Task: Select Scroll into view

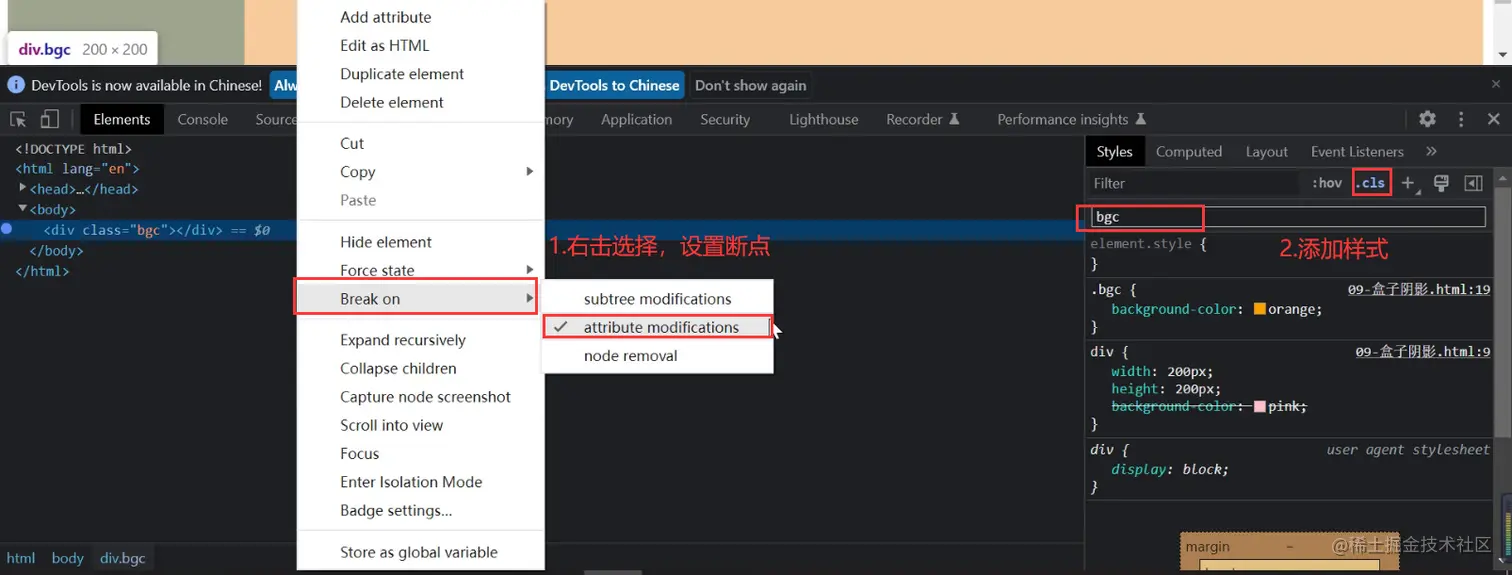Action: click(x=421, y=425)
